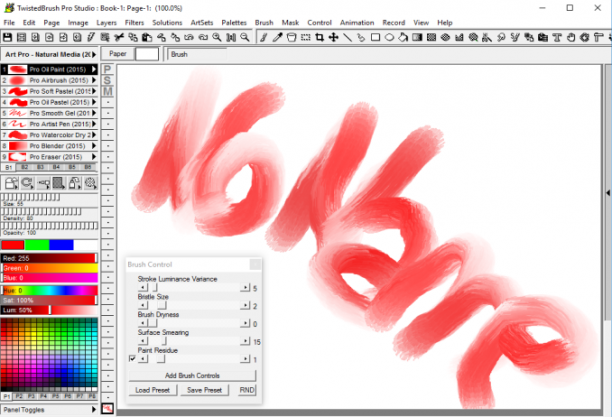Click the Redo arrow icon
This screenshot has height=417, width=612.
point(203,37)
